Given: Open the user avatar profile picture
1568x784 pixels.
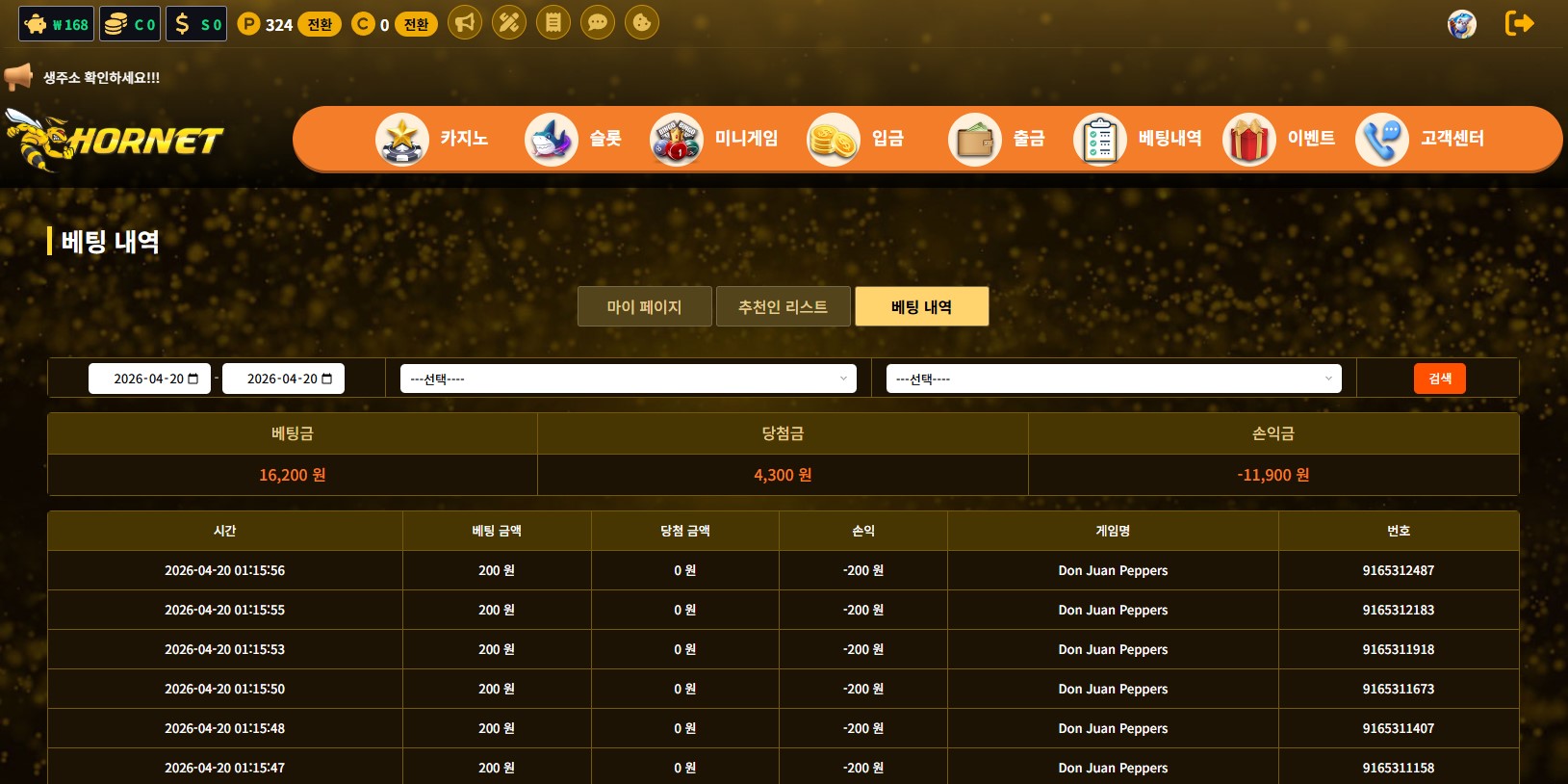Looking at the screenshot, I should click(1461, 24).
